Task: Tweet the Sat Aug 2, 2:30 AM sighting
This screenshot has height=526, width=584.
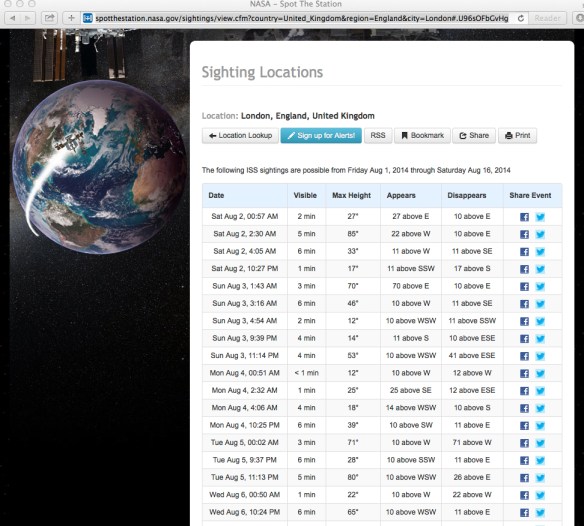Action: click(540, 234)
